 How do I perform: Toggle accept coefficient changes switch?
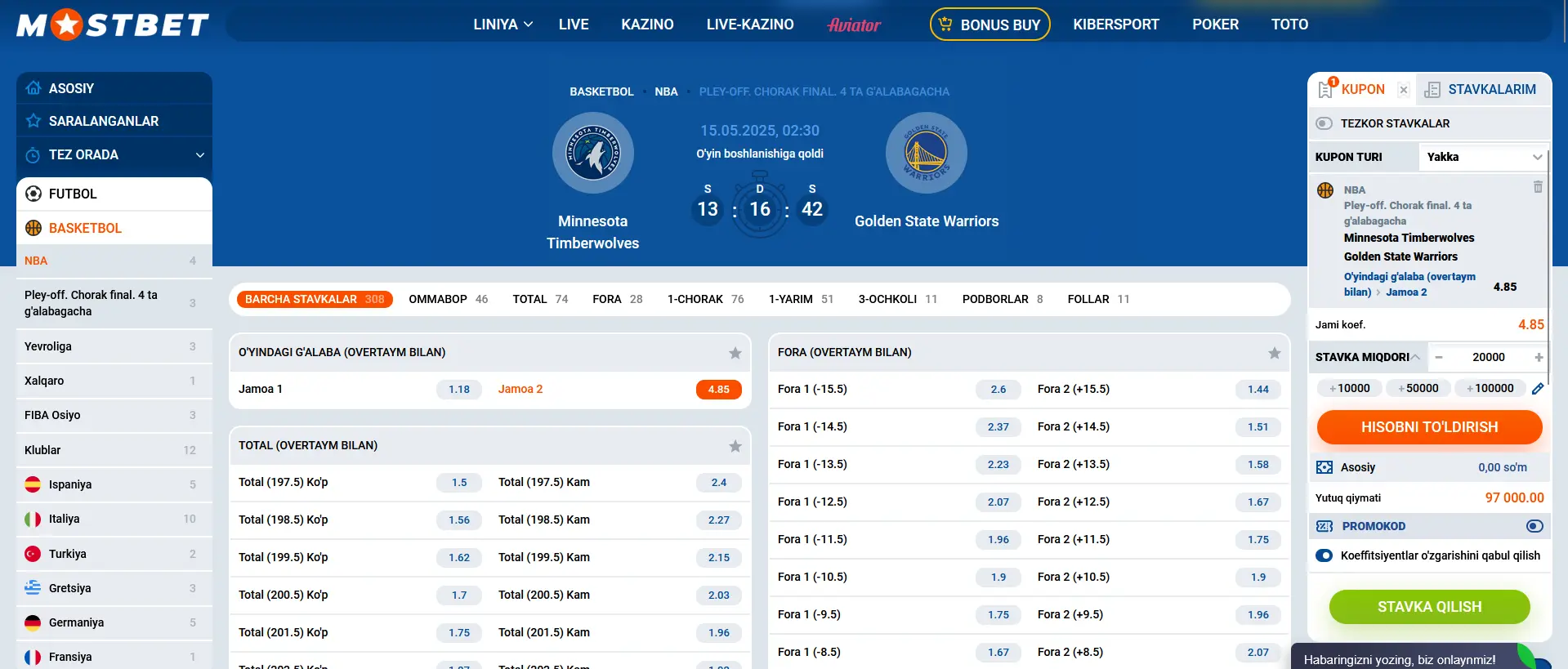[1324, 555]
